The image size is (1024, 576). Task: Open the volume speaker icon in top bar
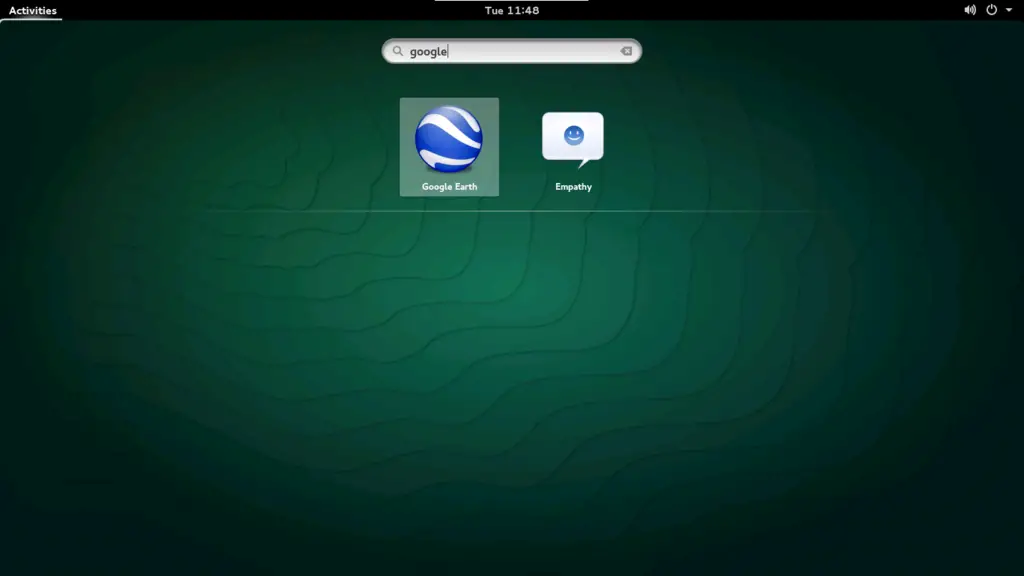pyautogui.click(x=970, y=10)
